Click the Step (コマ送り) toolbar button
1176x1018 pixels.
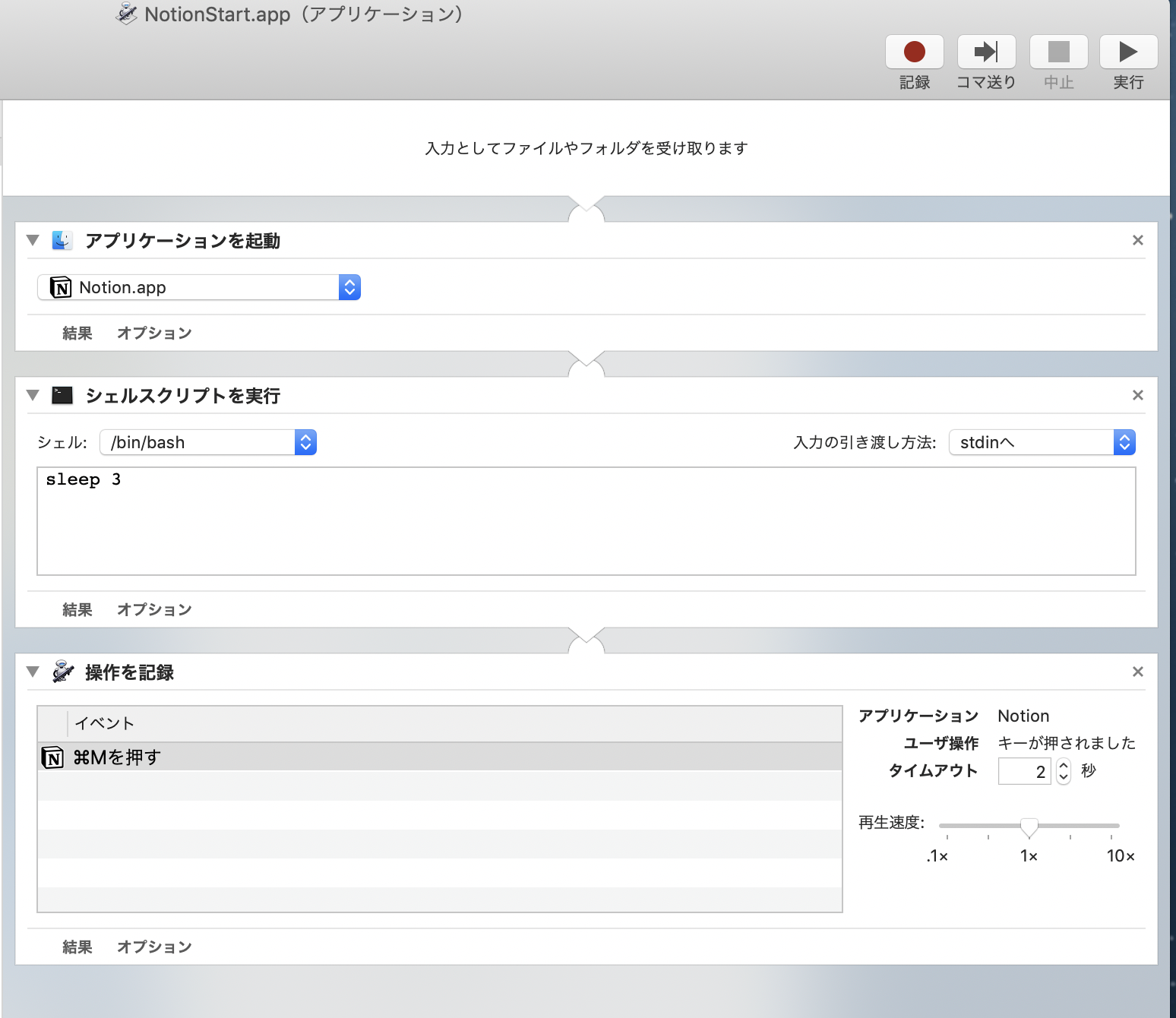pyautogui.click(x=986, y=52)
